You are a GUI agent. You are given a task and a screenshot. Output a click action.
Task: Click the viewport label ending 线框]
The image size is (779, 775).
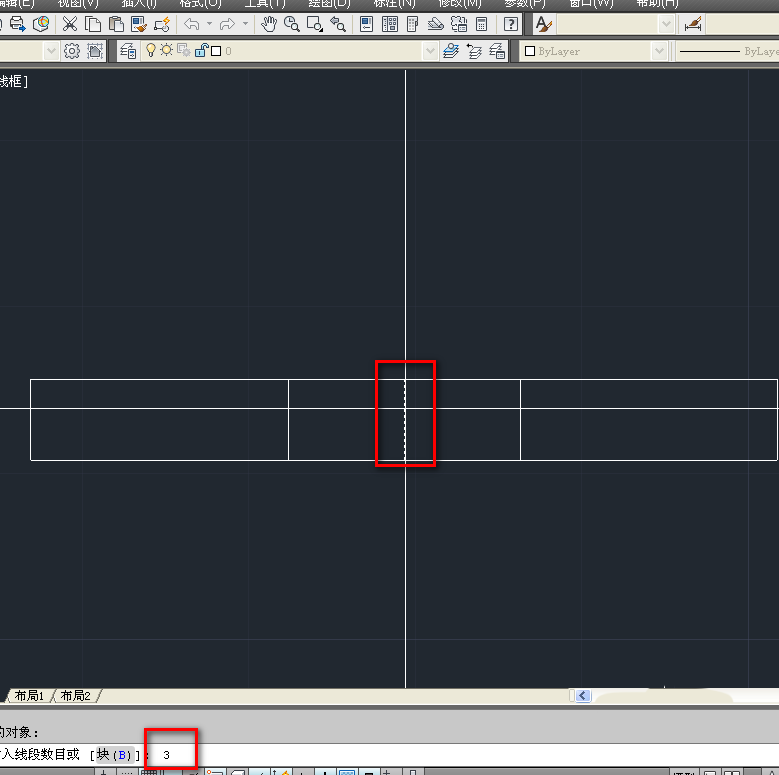click(14, 81)
